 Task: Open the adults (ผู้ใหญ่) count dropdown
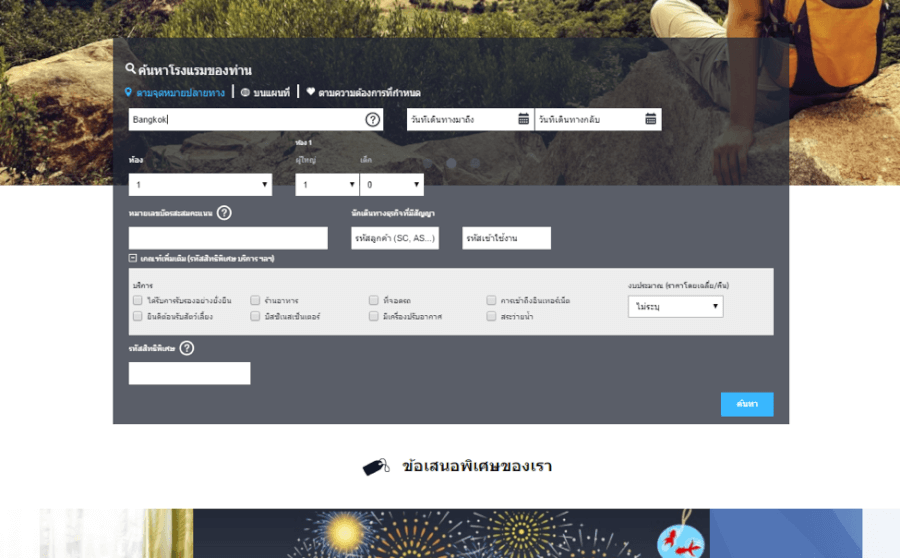click(327, 185)
